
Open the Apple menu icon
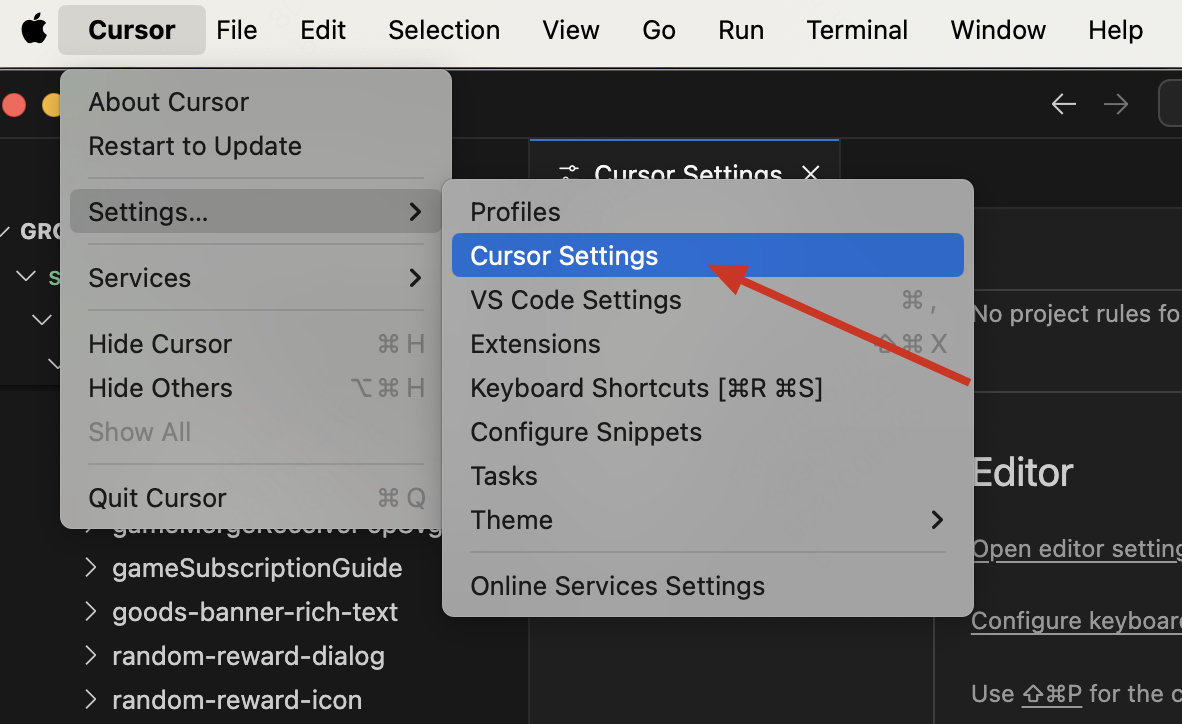click(x=34, y=30)
